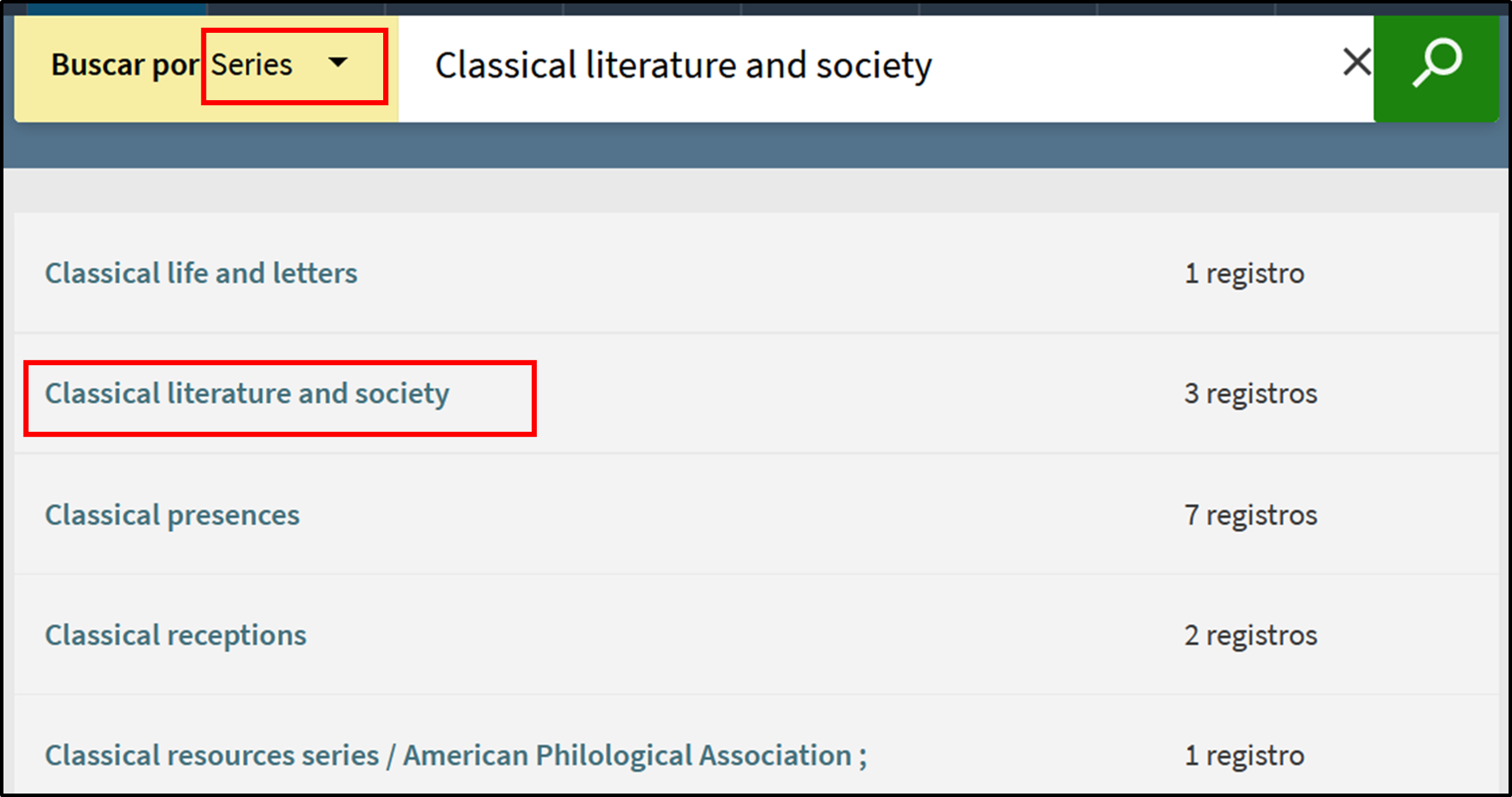
Task: Click the green magnifying glass search button
Action: click(x=1436, y=65)
